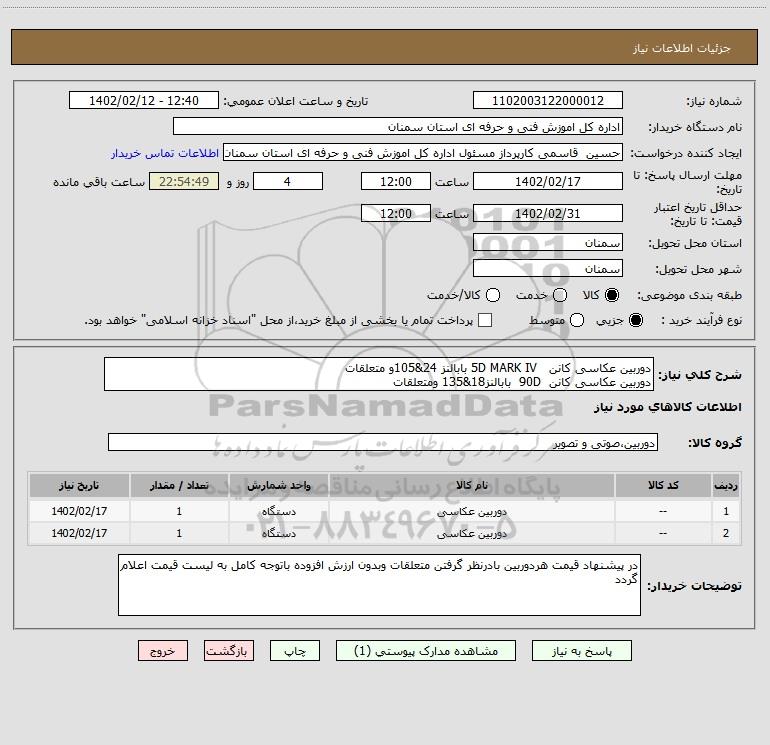This screenshot has height=745, width=770.
Task: Click the دستگاه unit in row 1
Action: (278, 511)
